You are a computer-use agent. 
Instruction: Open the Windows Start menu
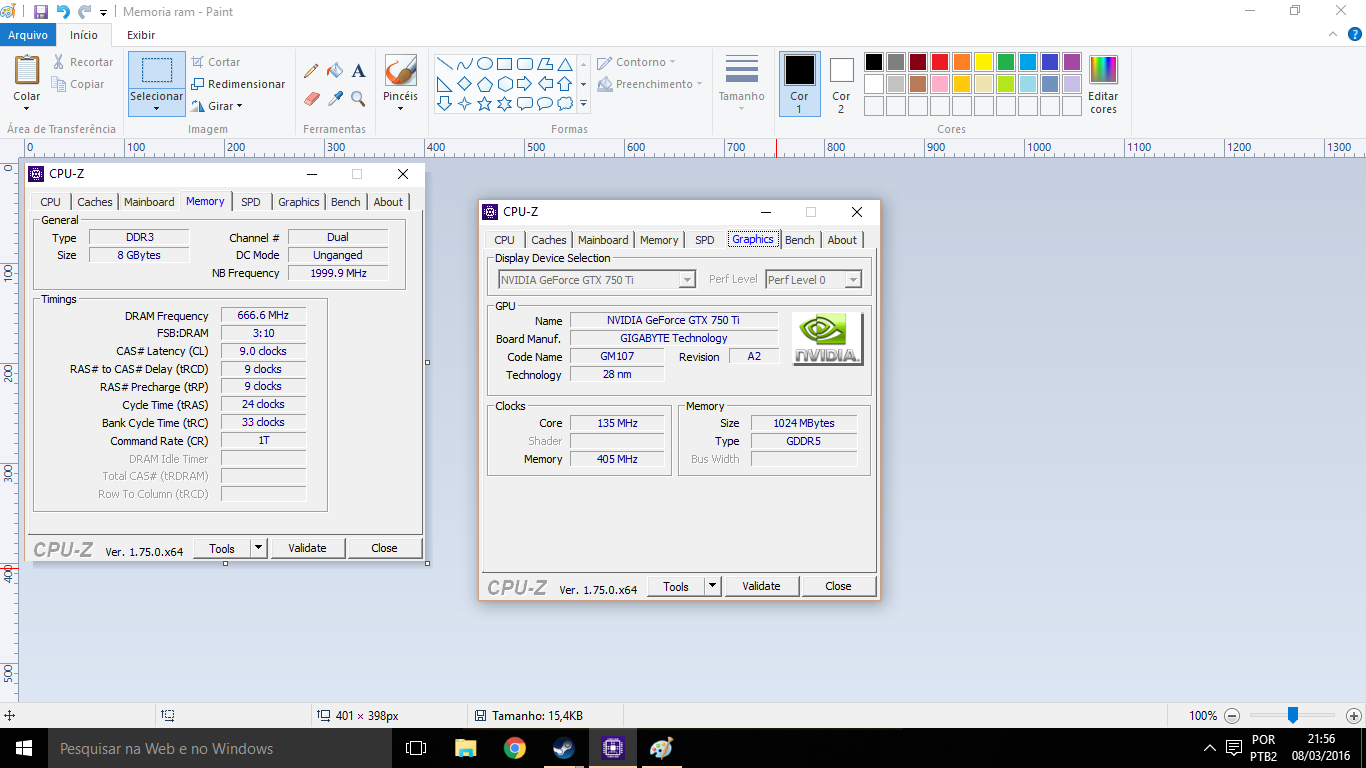point(24,748)
